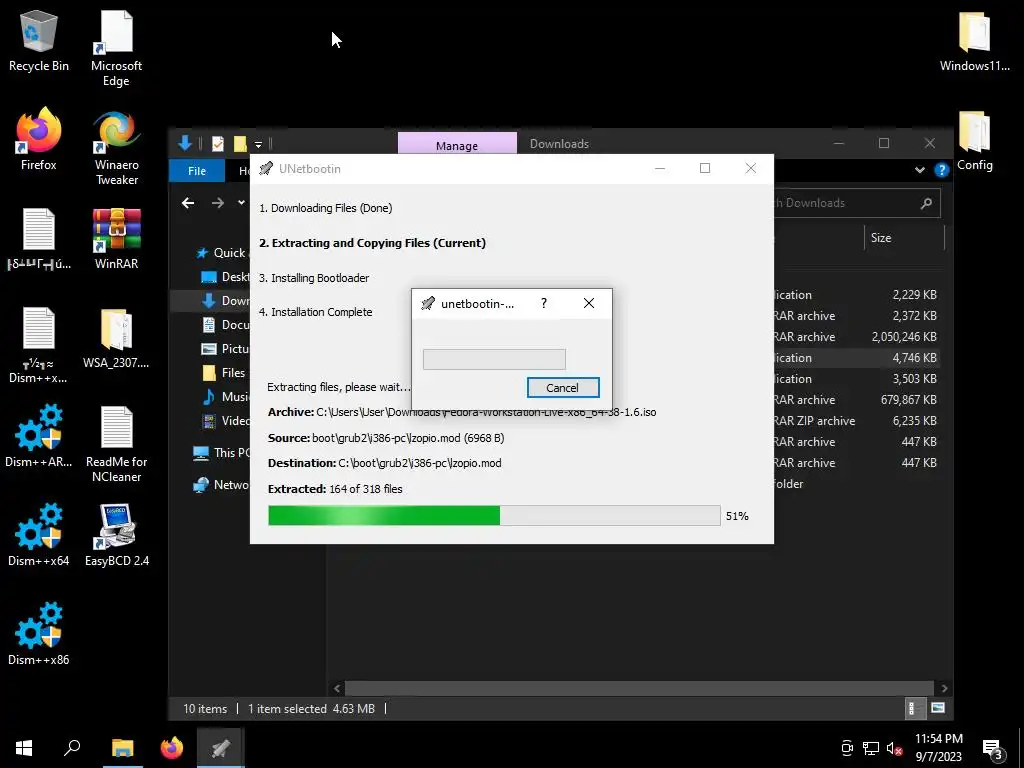Select the WSA_2307 folder on the desktop
Screen dimensions: 1024x768
pos(116,338)
